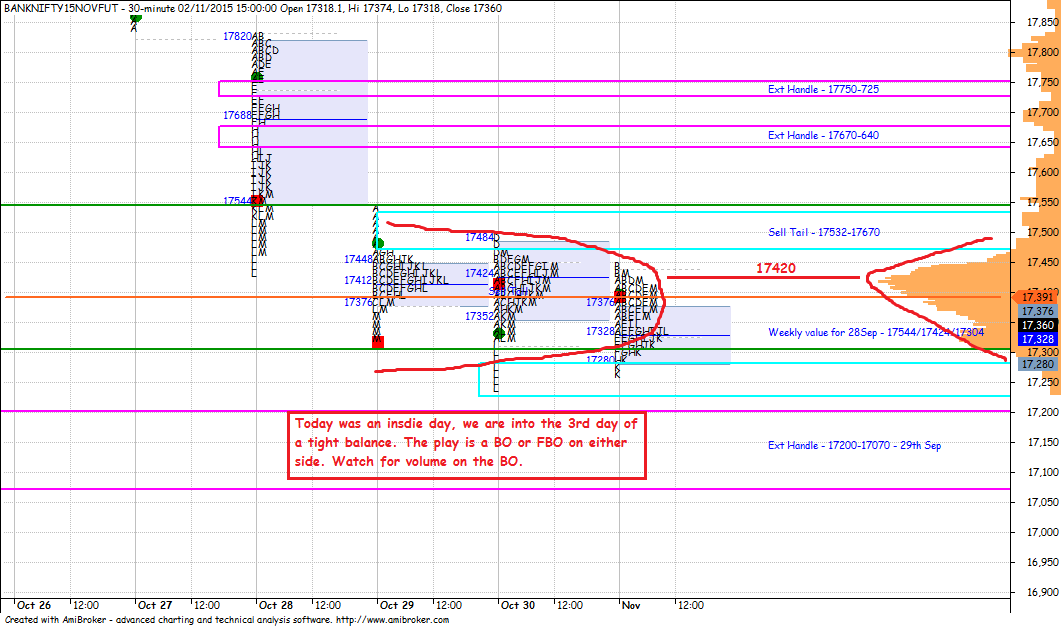
Task: Click the Oct 30 date label
Action: pos(518,605)
